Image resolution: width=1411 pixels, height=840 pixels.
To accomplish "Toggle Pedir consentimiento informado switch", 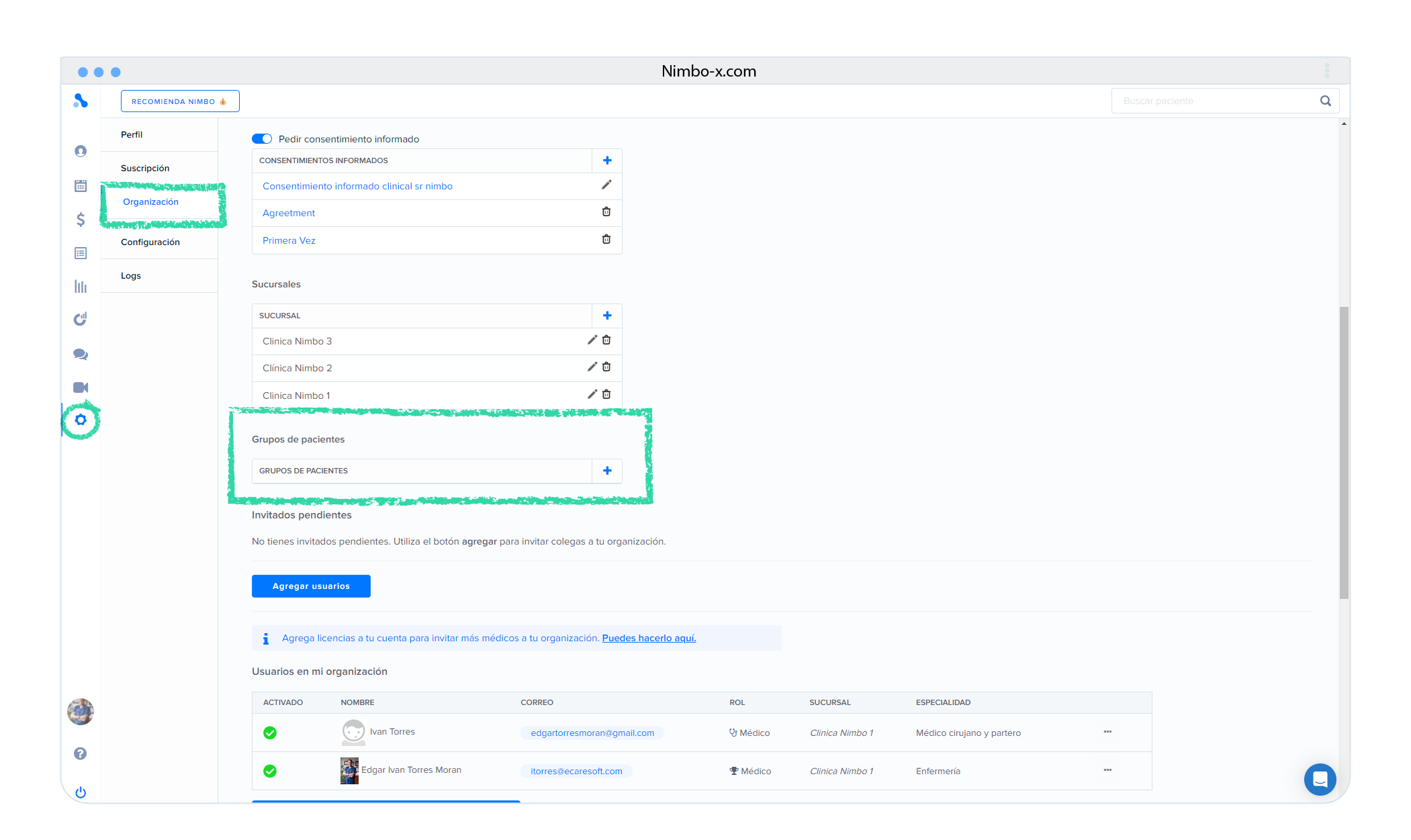I will pyautogui.click(x=262, y=139).
